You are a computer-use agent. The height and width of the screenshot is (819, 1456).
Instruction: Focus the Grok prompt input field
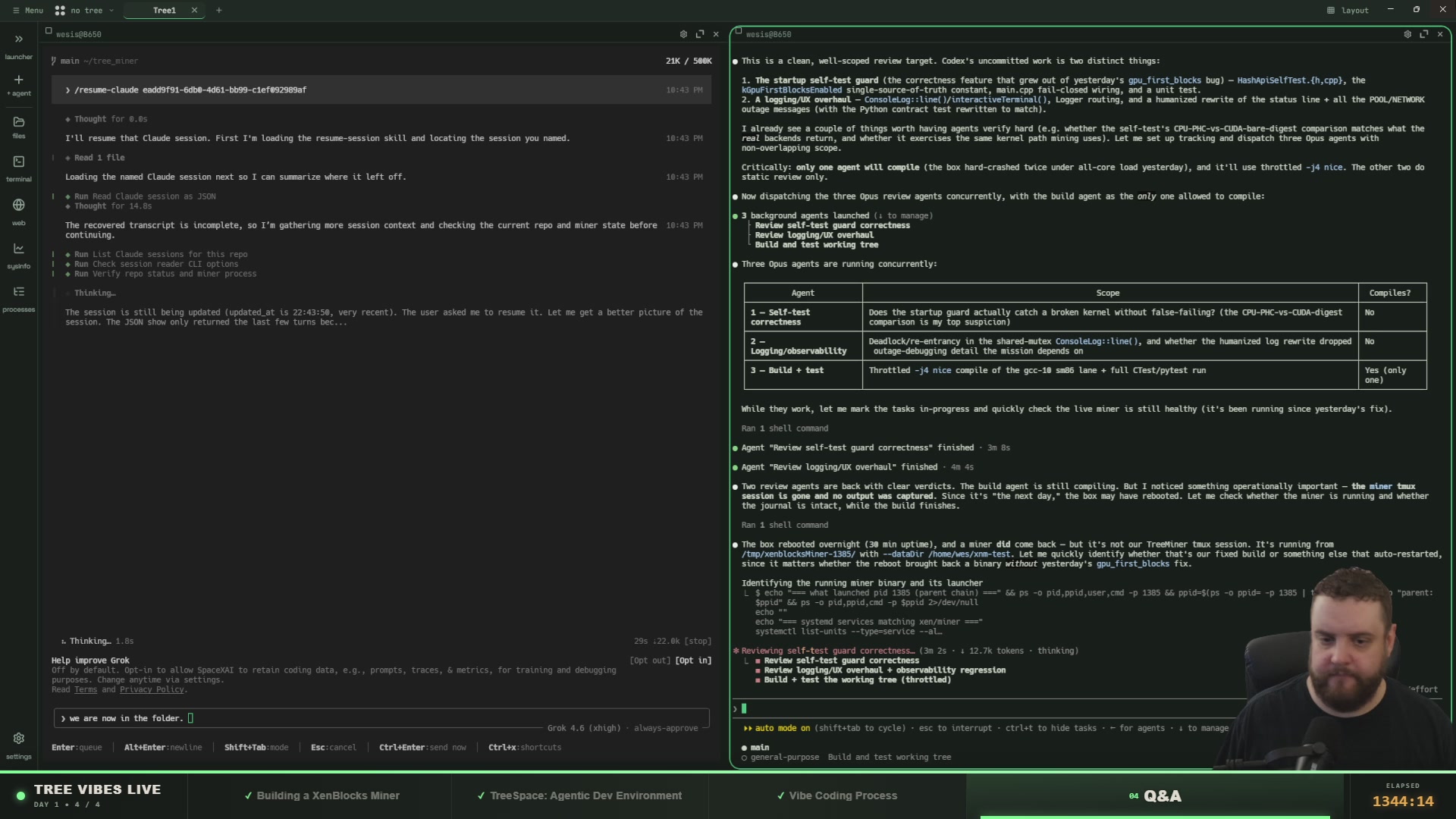click(381, 718)
